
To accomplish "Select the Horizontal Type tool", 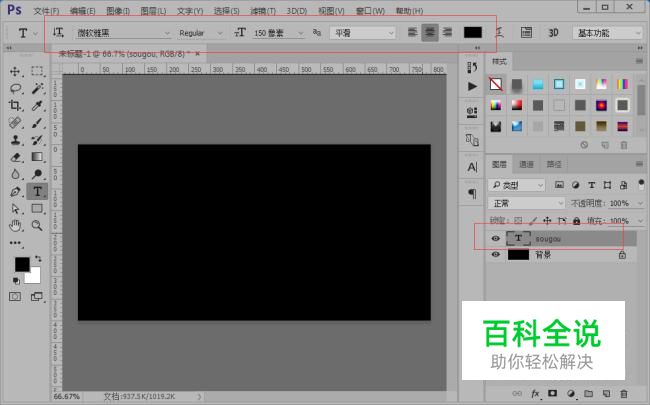I will click(37, 192).
